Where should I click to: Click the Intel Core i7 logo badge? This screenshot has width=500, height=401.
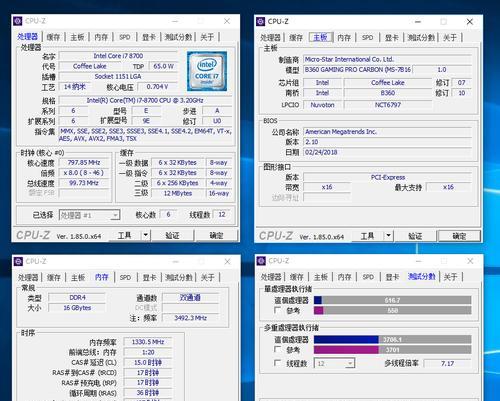207,71
